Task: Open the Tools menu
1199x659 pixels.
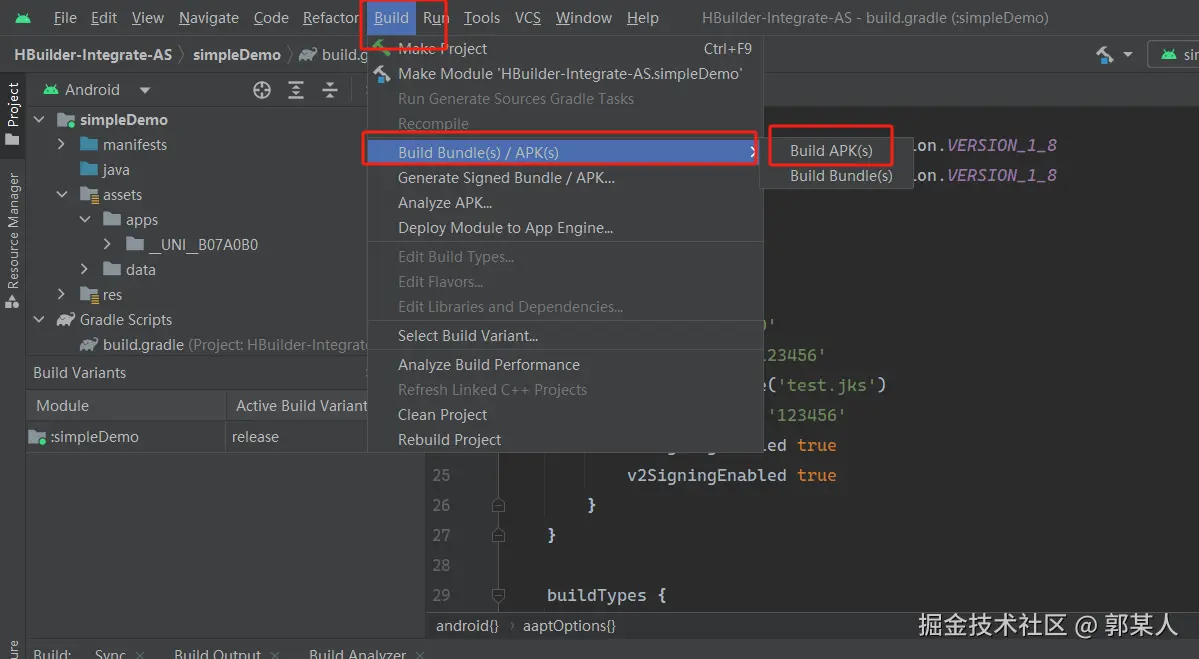Action: [481, 18]
